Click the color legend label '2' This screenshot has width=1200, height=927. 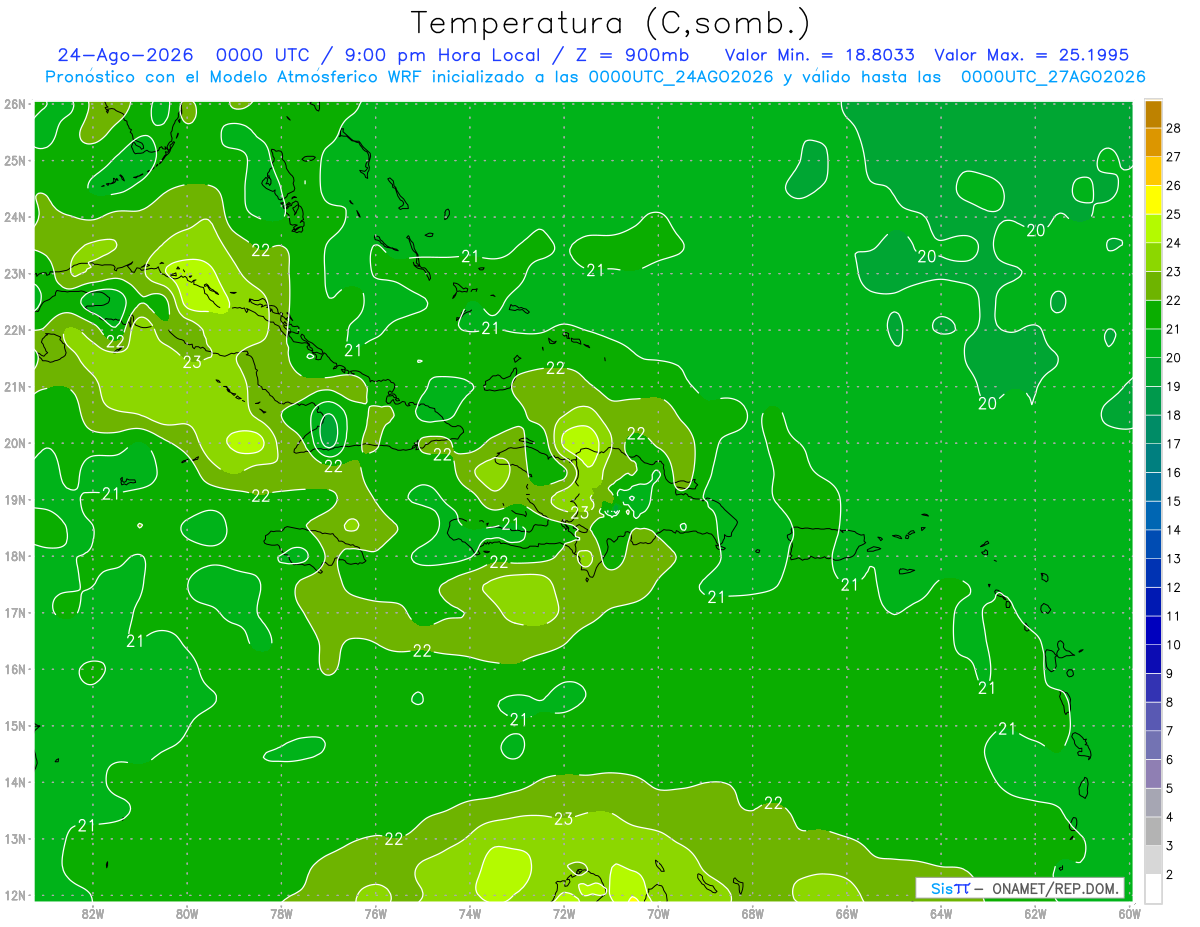point(1170,874)
